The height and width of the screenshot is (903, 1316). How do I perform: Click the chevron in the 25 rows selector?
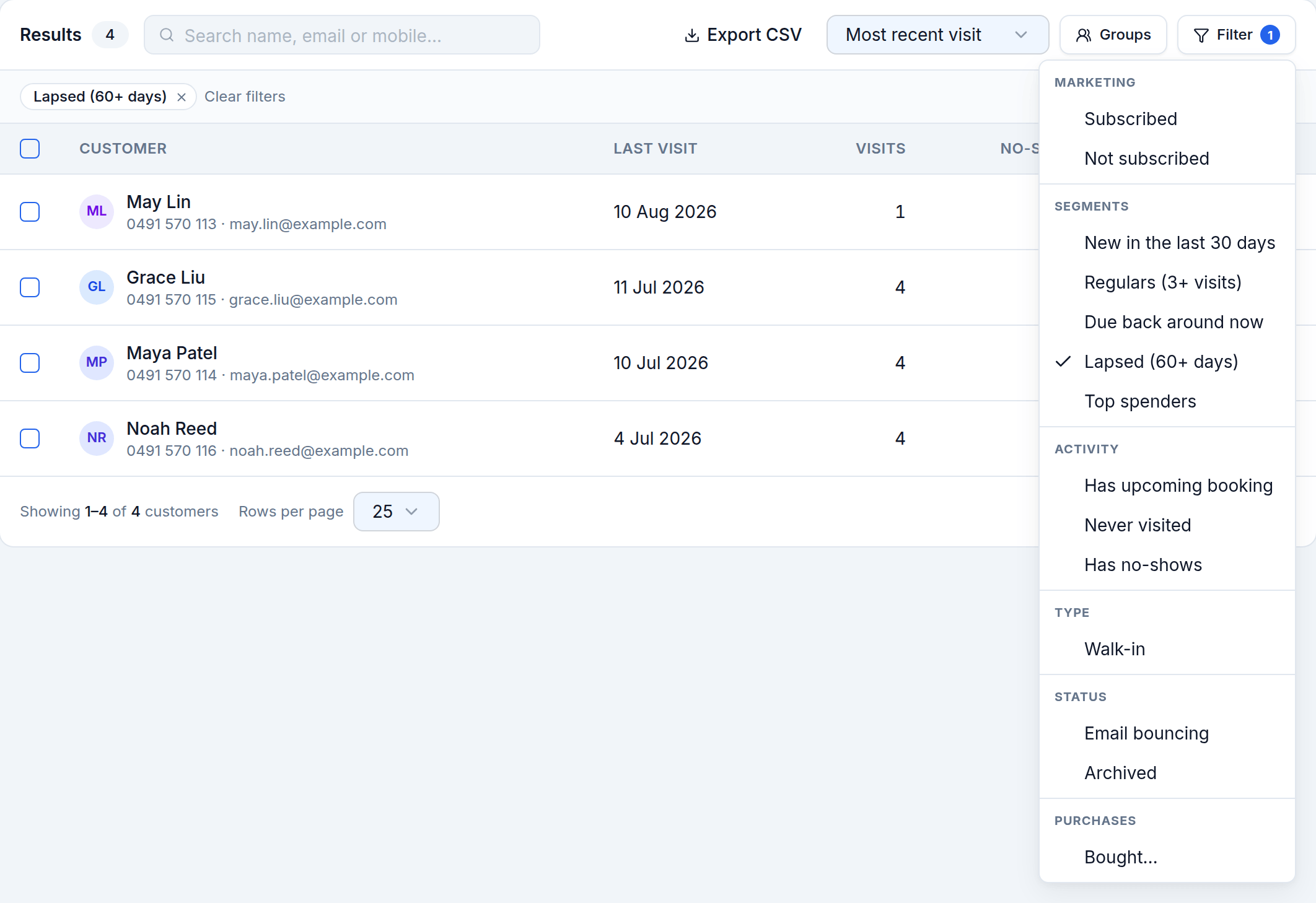[x=411, y=512]
